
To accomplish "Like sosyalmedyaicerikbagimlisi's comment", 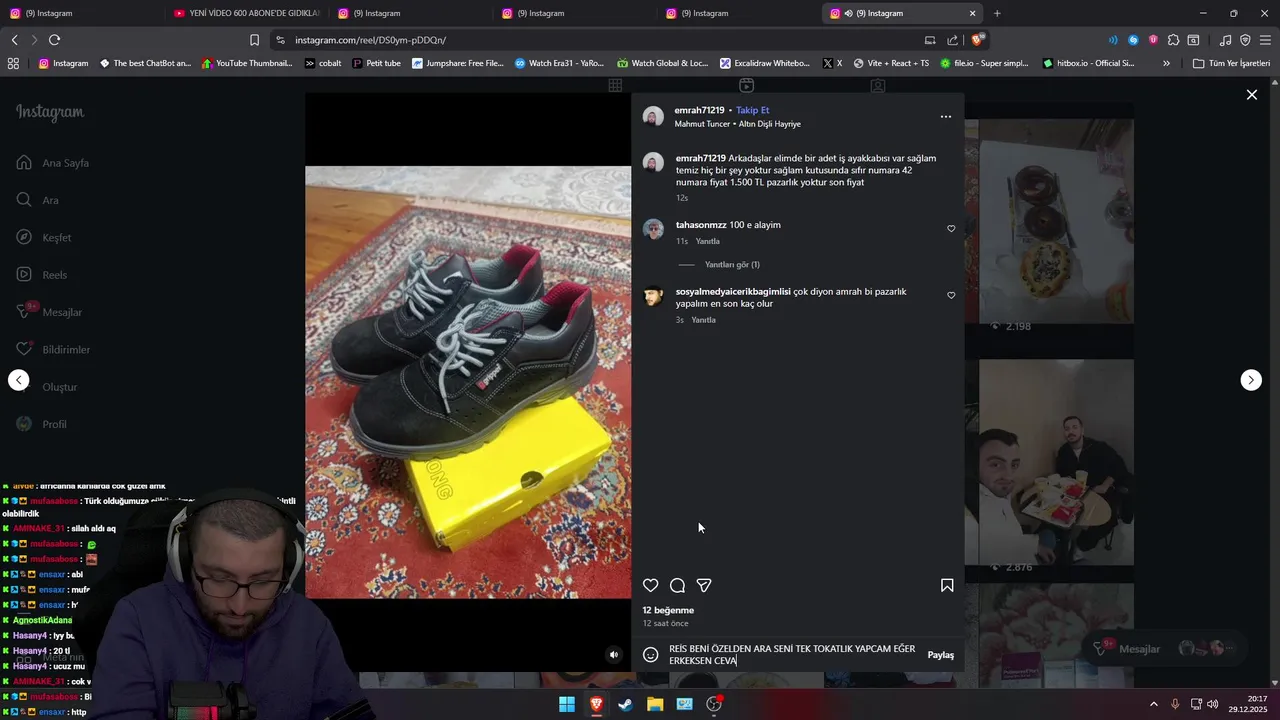I will pyautogui.click(x=951, y=295).
